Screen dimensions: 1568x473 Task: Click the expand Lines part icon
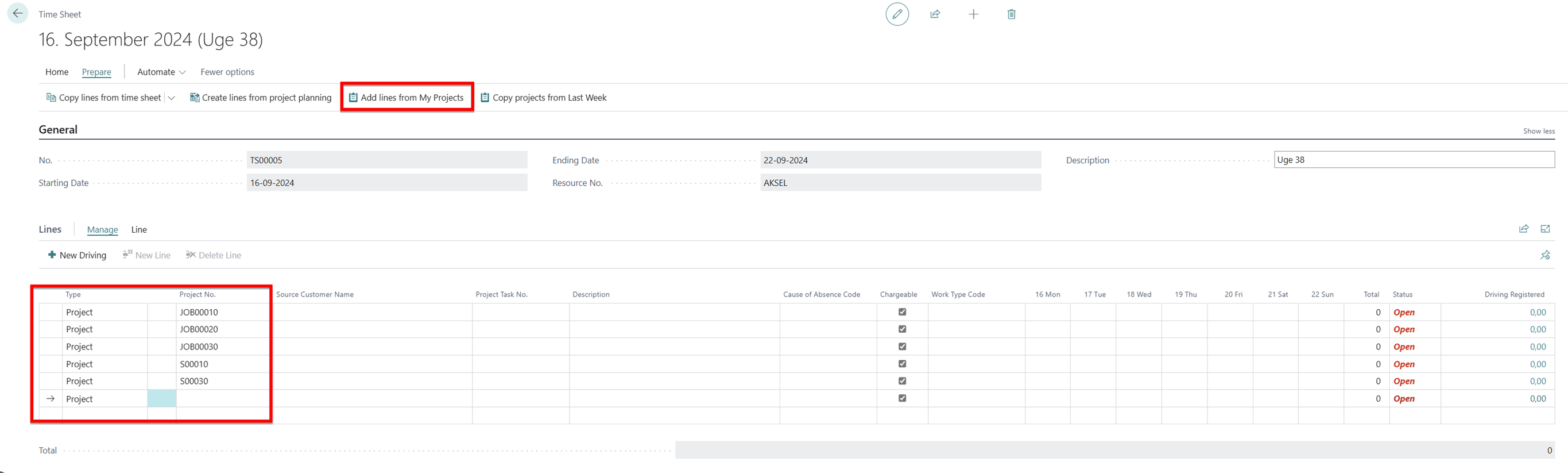click(1545, 229)
